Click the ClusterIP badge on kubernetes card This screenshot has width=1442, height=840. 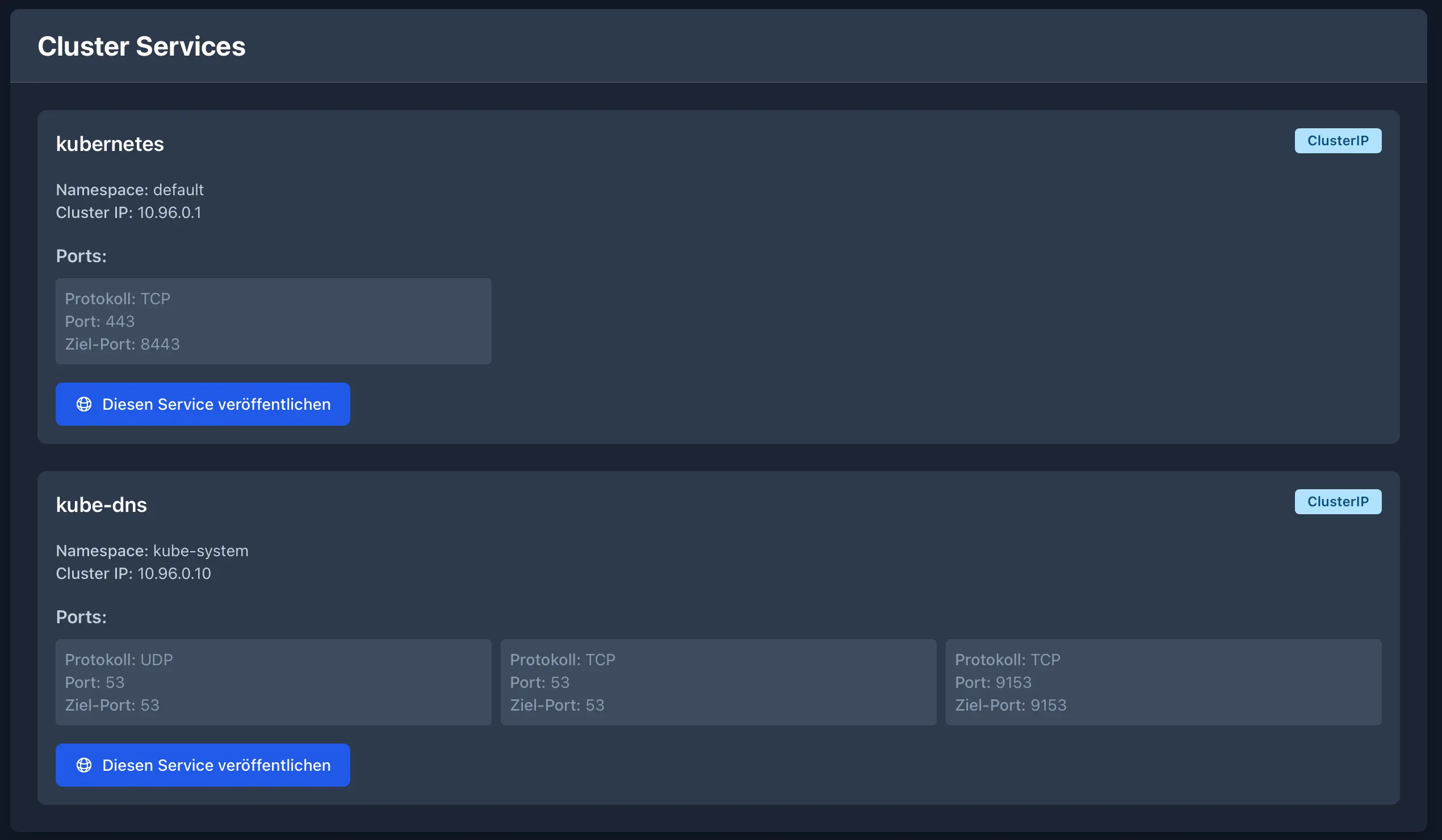click(x=1338, y=141)
